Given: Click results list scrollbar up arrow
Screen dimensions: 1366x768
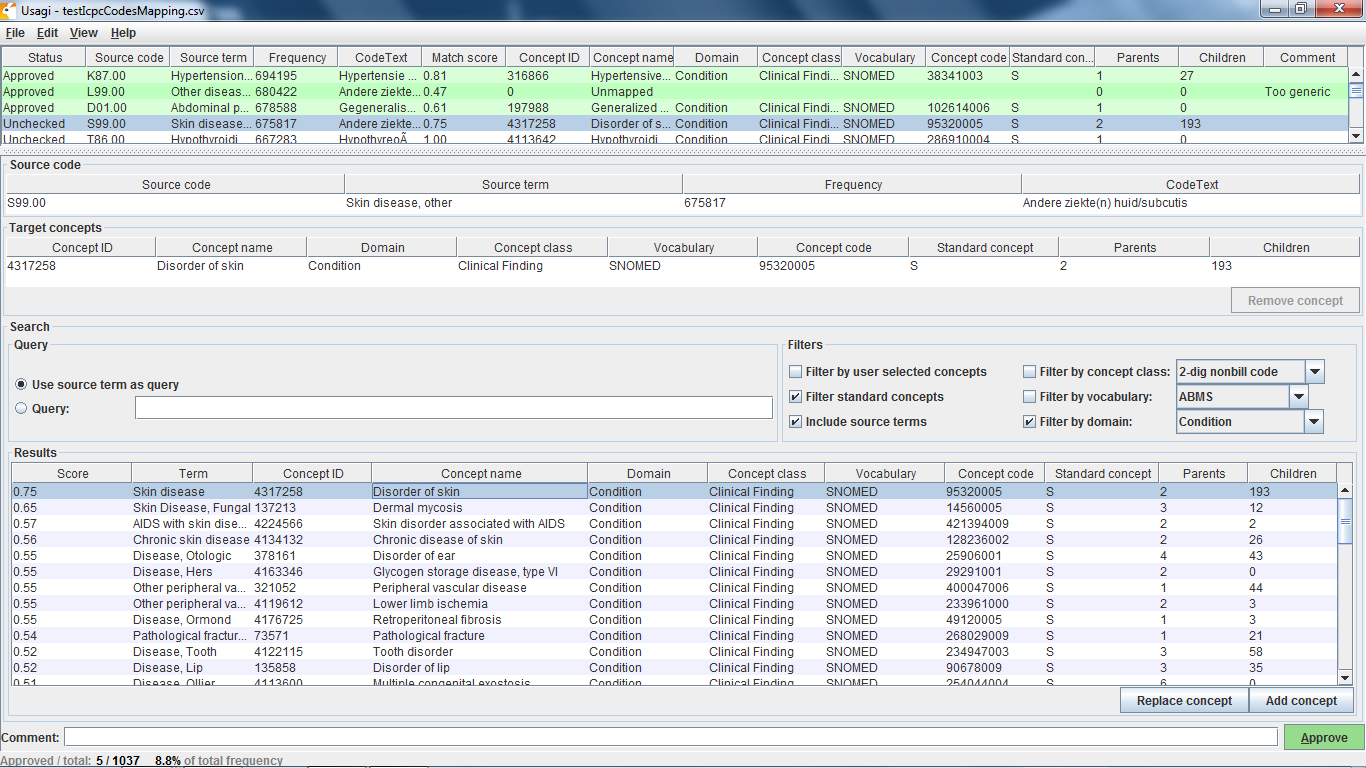Looking at the screenshot, I should [1345, 491].
